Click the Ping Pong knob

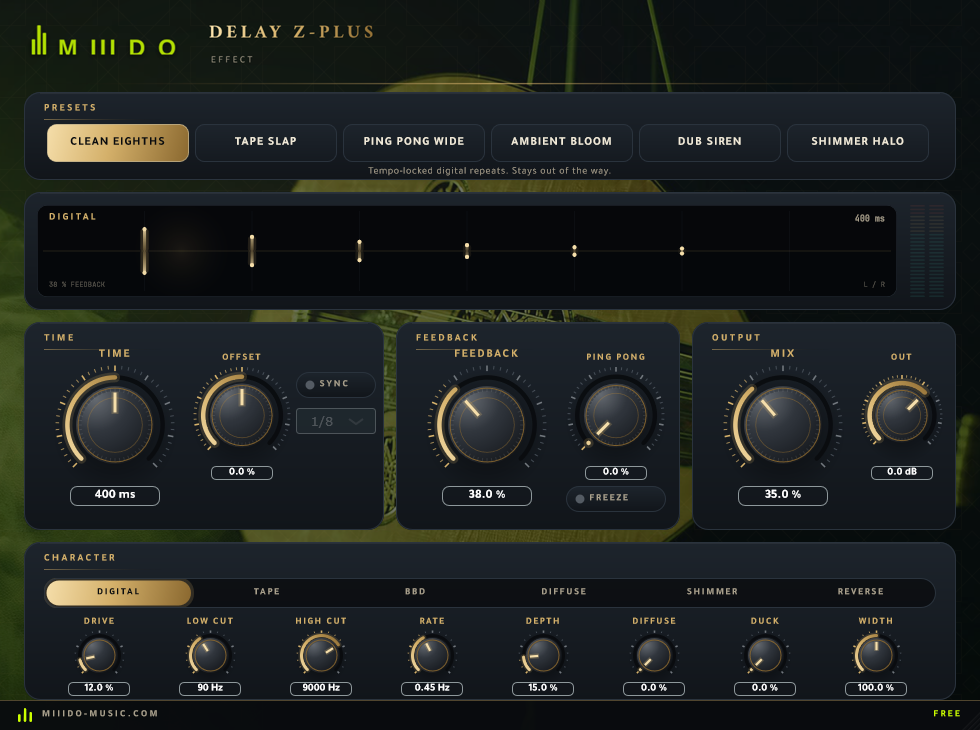tap(616, 415)
